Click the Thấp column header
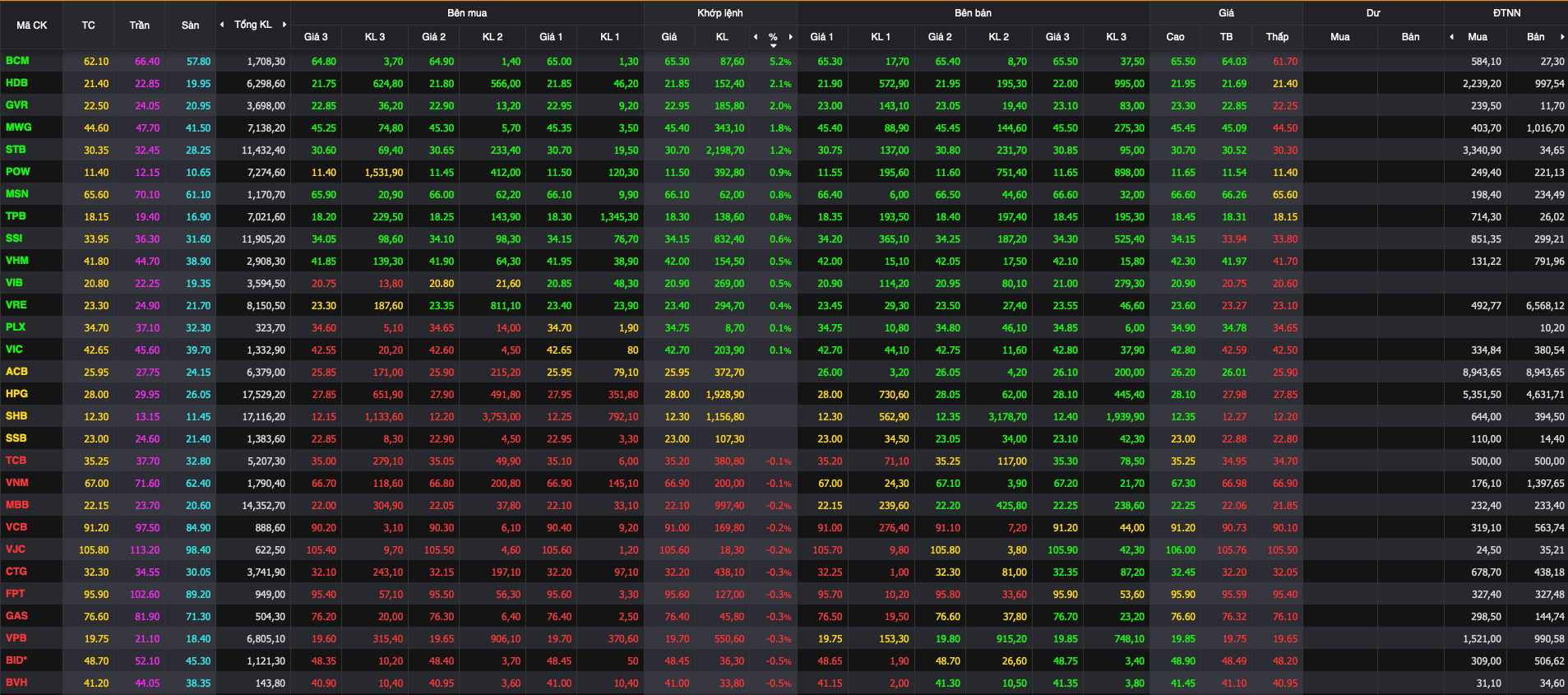Image resolution: width=1568 pixels, height=695 pixels. coord(1277,37)
